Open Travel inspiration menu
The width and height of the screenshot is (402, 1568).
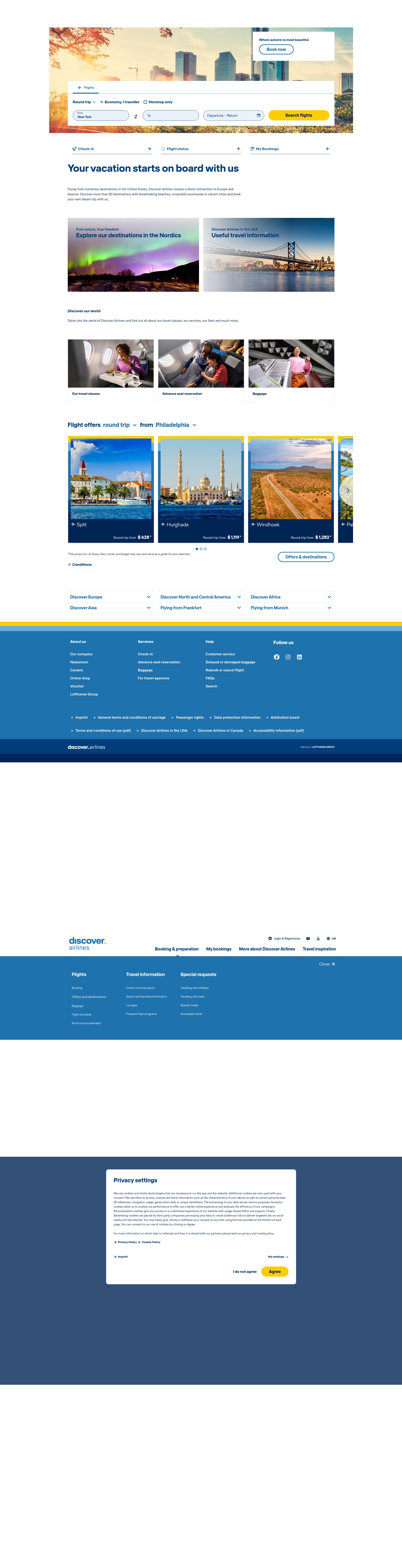(319, 949)
